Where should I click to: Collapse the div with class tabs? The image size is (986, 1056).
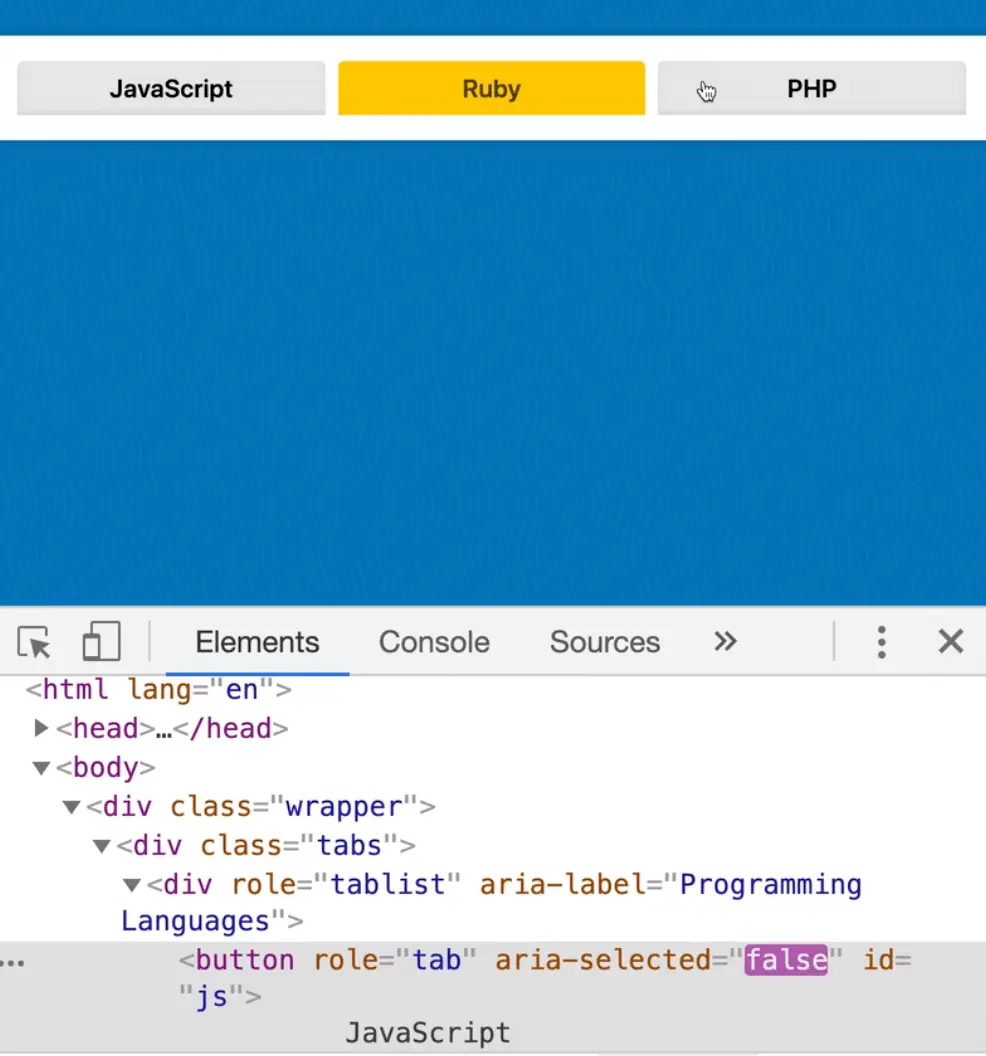(101, 846)
